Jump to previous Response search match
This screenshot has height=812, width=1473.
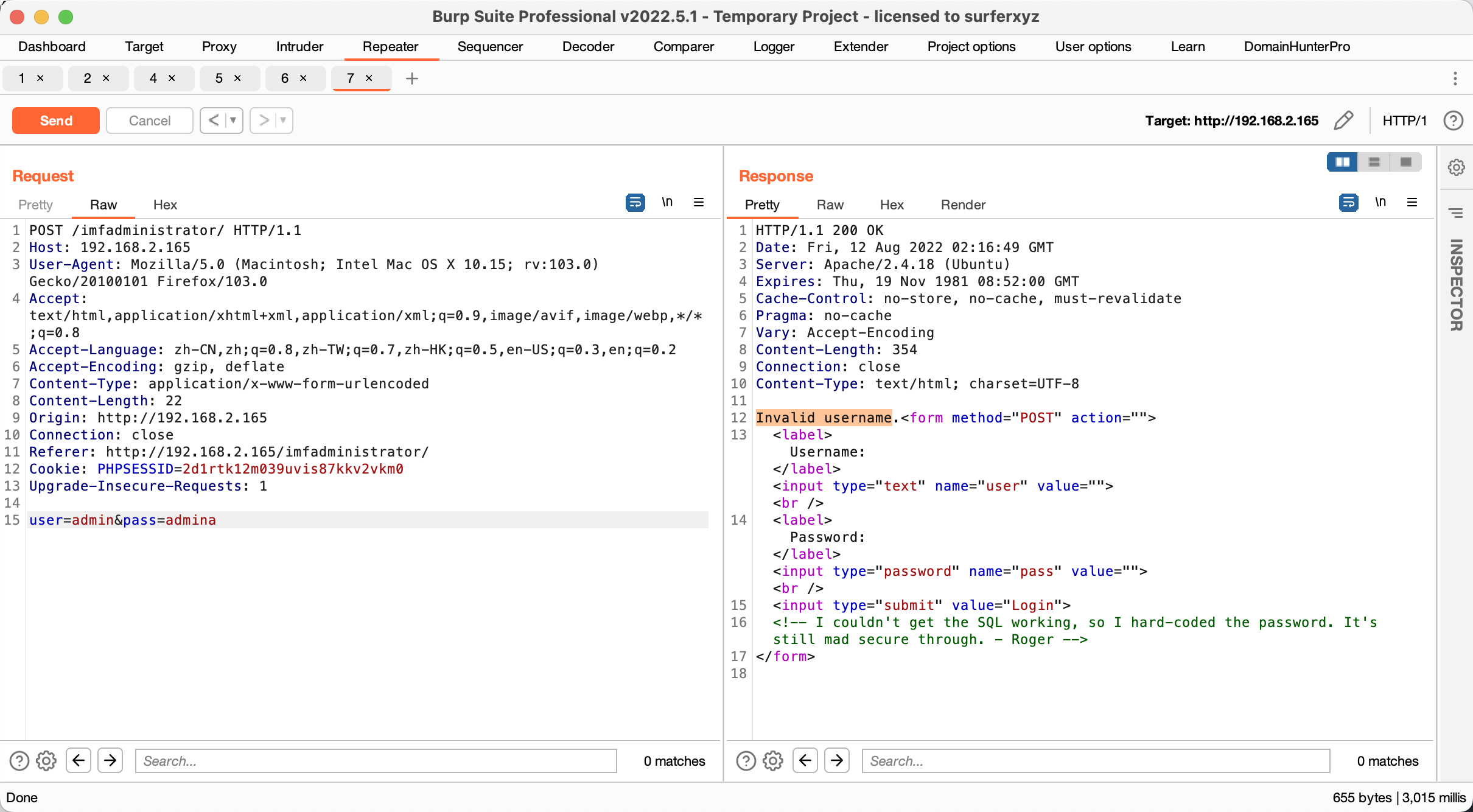[x=805, y=760]
